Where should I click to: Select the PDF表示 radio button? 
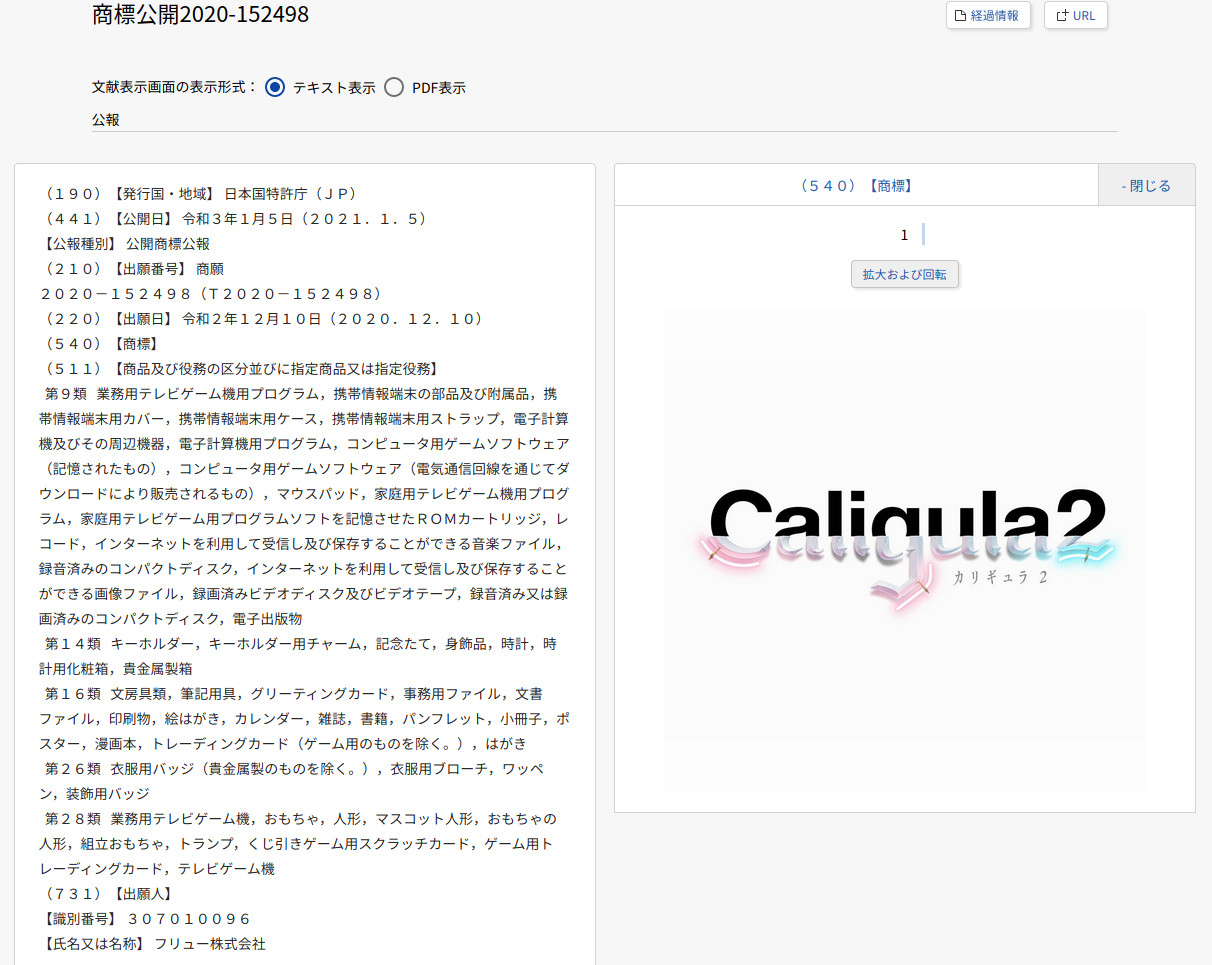pyautogui.click(x=394, y=87)
